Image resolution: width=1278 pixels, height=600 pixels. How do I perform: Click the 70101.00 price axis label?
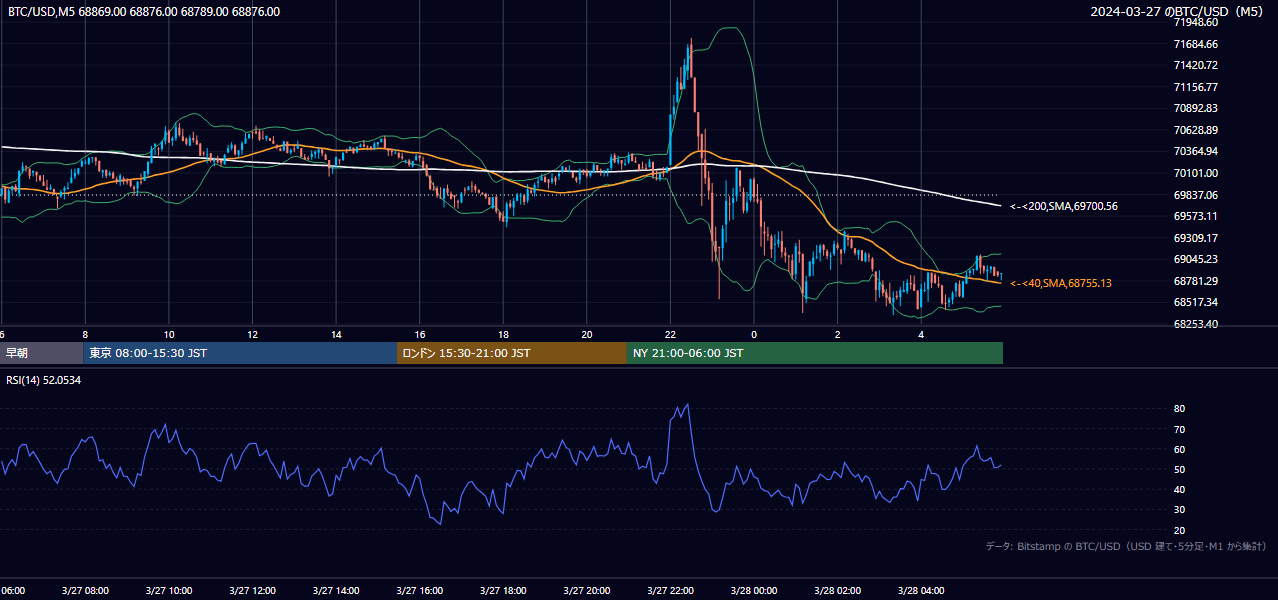pos(1196,173)
